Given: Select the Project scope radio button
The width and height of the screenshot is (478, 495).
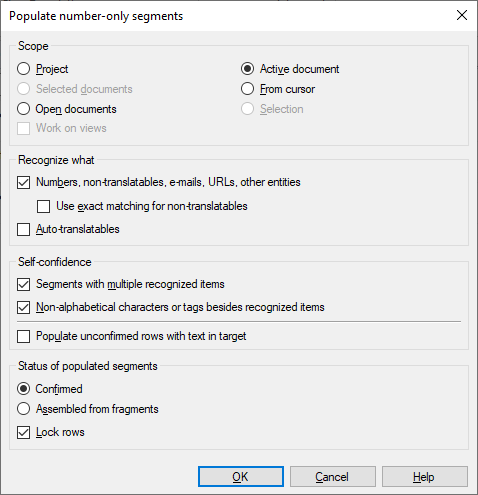Looking at the screenshot, I should pos(23,69).
